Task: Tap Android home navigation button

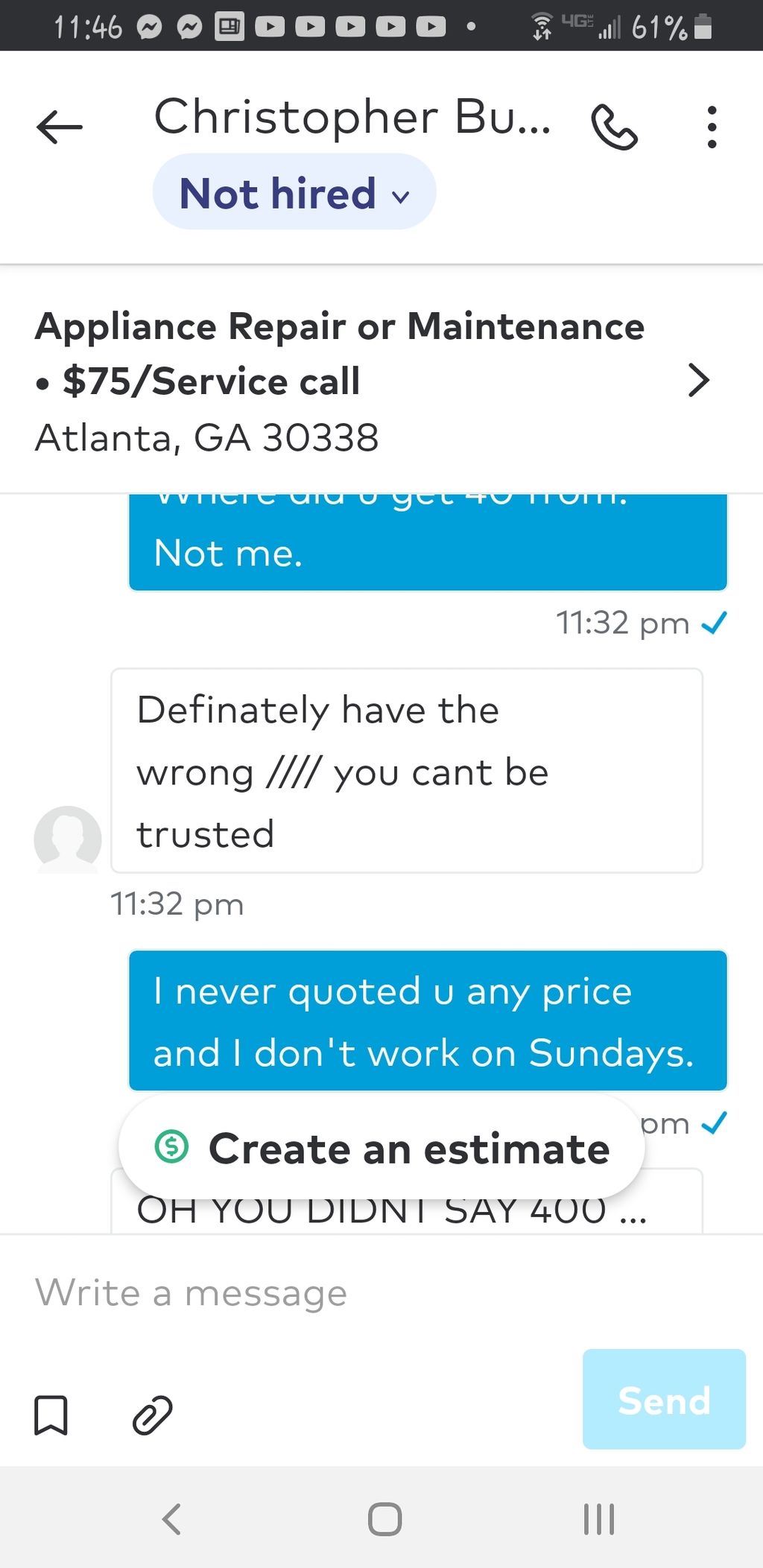Action: (x=384, y=1519)
